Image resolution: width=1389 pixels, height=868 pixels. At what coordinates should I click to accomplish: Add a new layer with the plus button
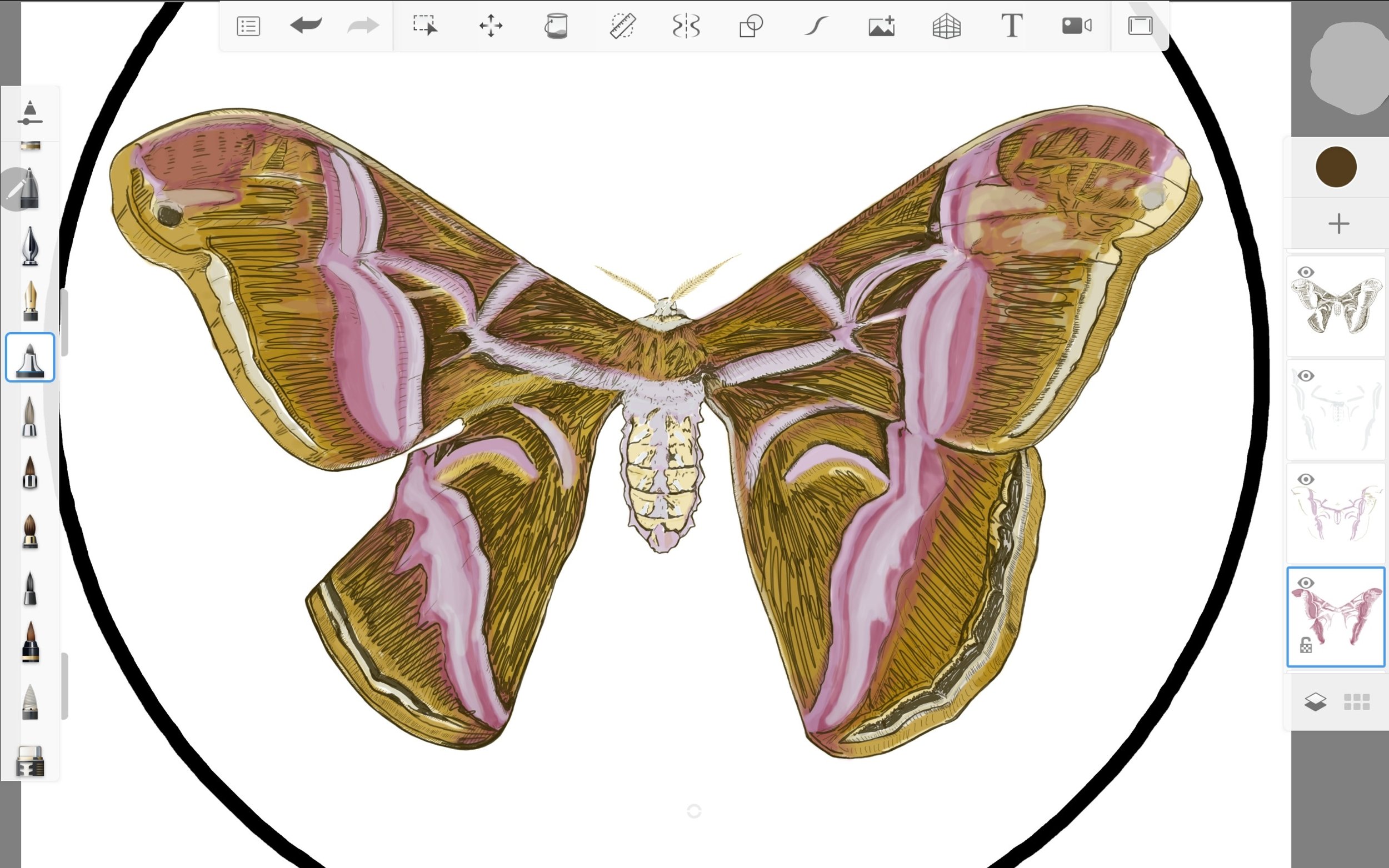(x=1338, y=223)
